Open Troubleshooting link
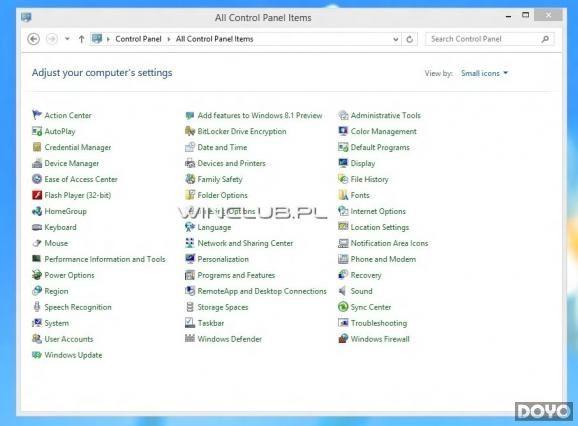Image resolution: width=578 pixels, height=426 pixels. 379,323
